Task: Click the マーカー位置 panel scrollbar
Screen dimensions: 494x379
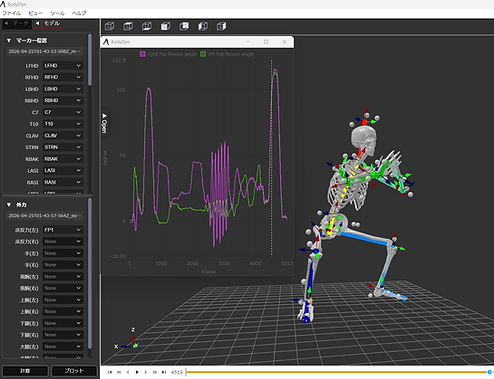Action: [x=90, y=60]
